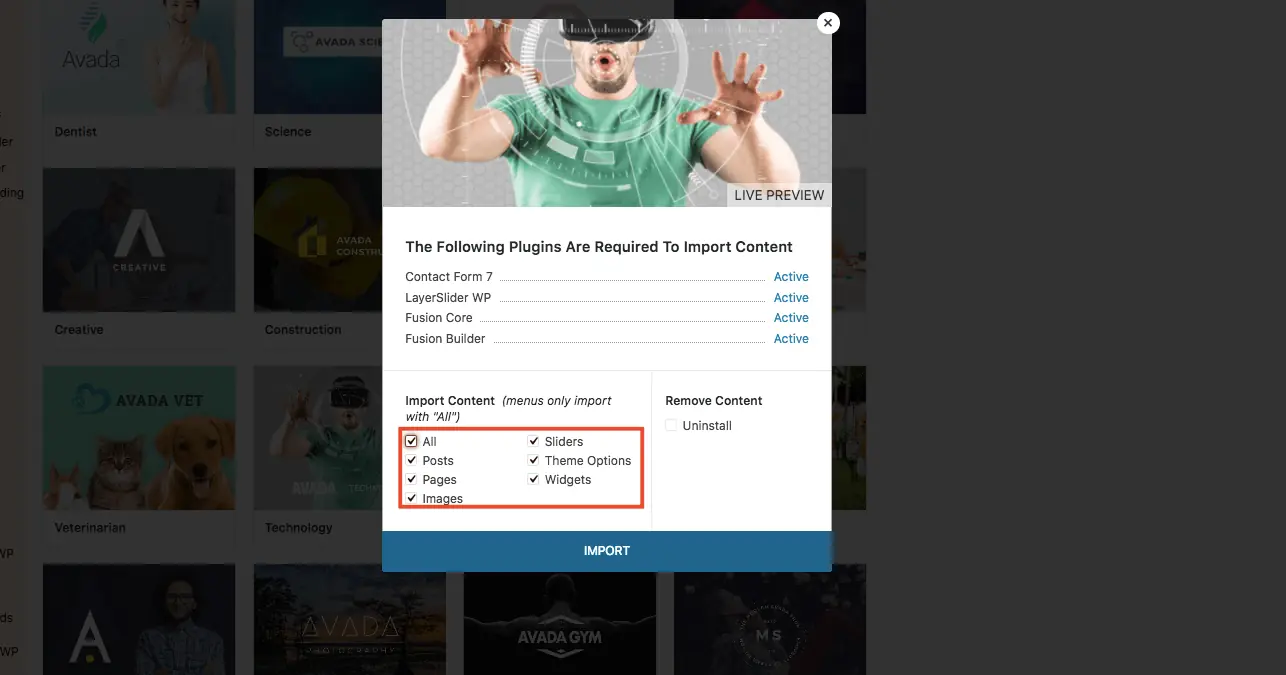The width and height of the screenshot is (1286, 675).
Task: Click the Technology demo title text
Action: 299,528
